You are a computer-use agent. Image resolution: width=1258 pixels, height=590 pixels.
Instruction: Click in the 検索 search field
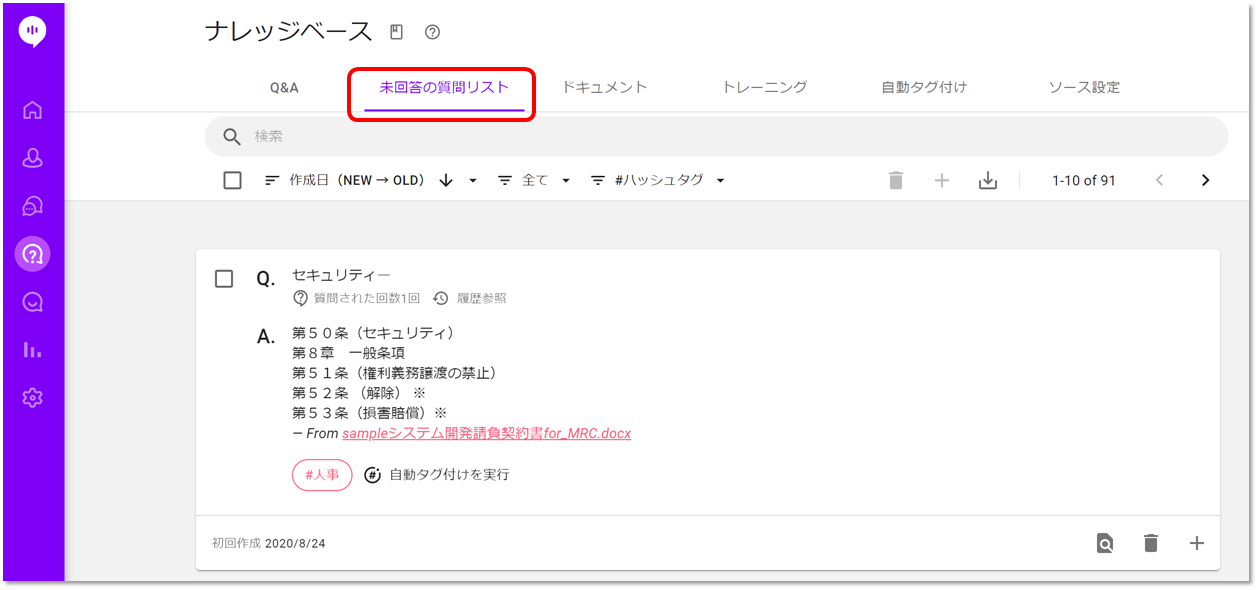[716, 137]
